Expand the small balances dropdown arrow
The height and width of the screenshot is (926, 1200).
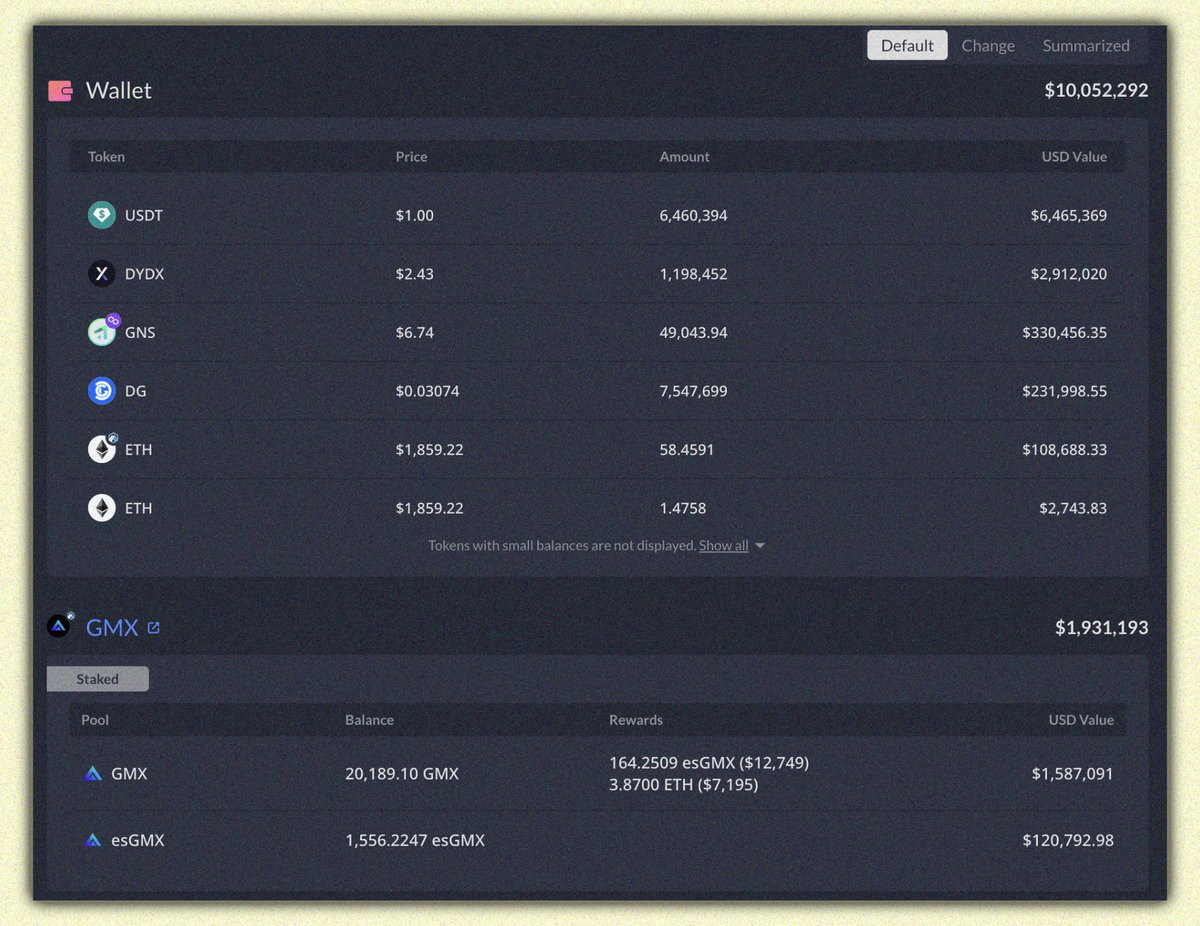click(x=760, y=546)
